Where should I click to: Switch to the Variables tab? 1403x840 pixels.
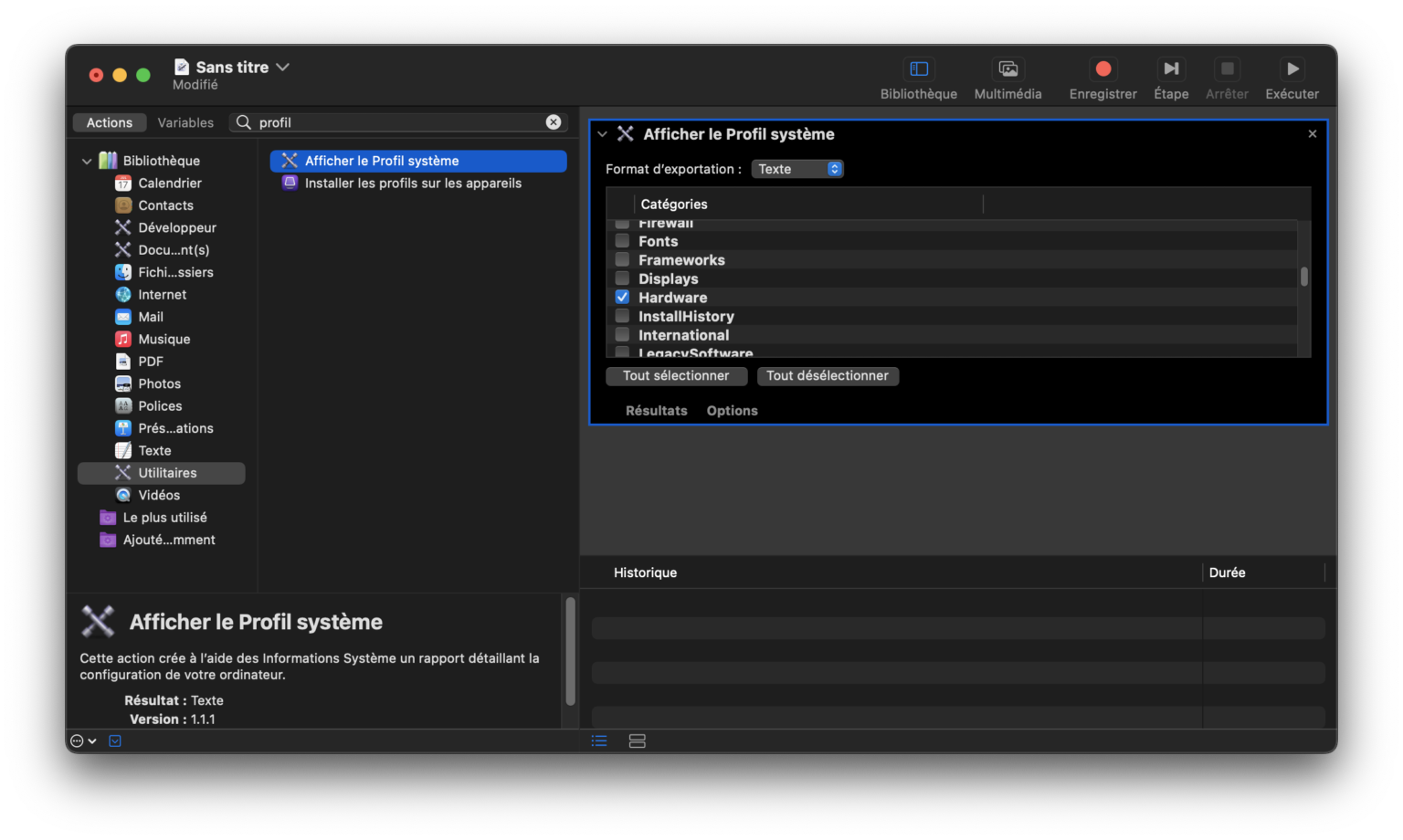click(185, 121)
